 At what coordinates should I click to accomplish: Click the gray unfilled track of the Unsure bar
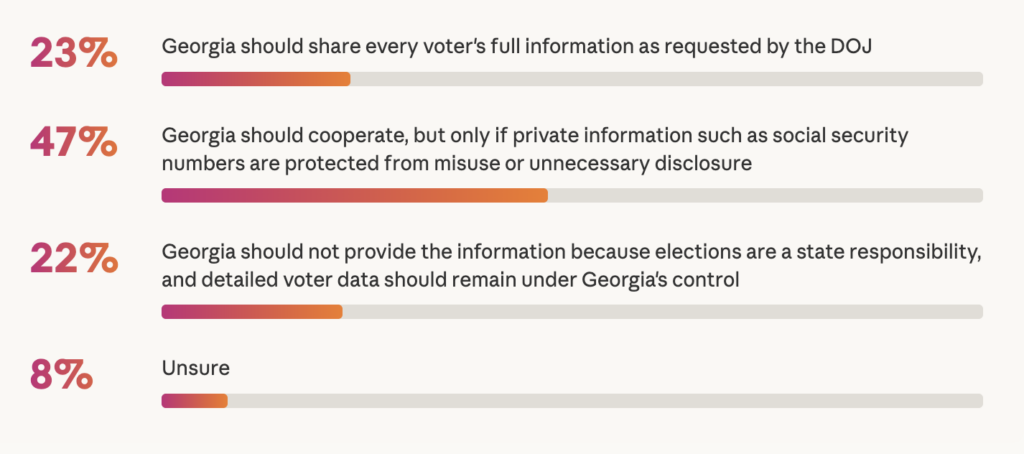click(x=605, y=401)
